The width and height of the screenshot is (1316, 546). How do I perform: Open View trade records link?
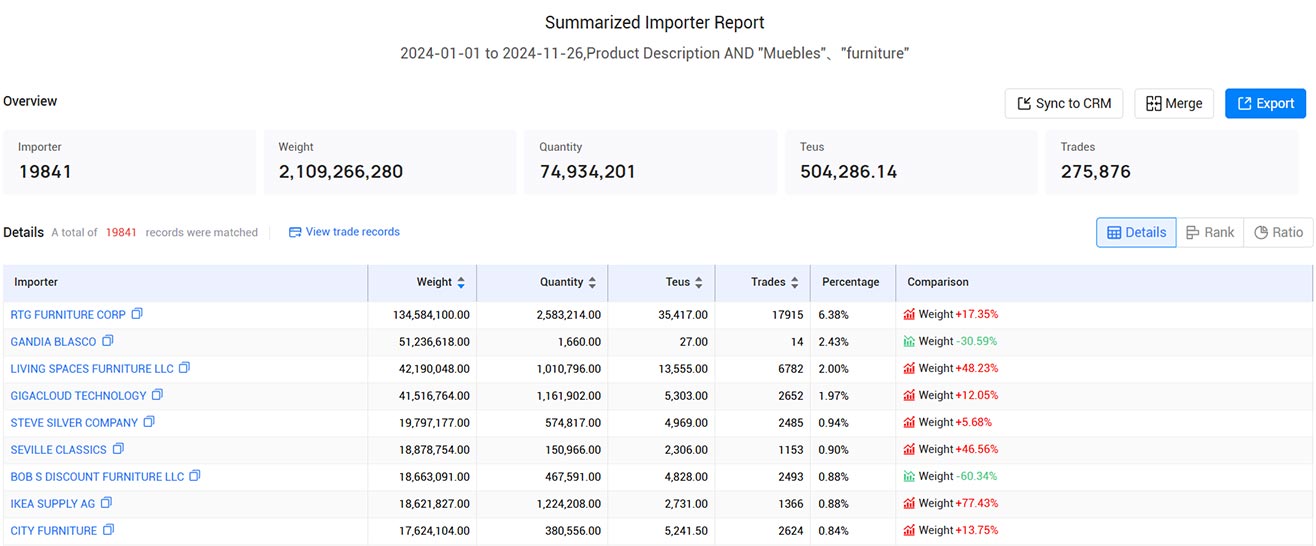(344, 232)
